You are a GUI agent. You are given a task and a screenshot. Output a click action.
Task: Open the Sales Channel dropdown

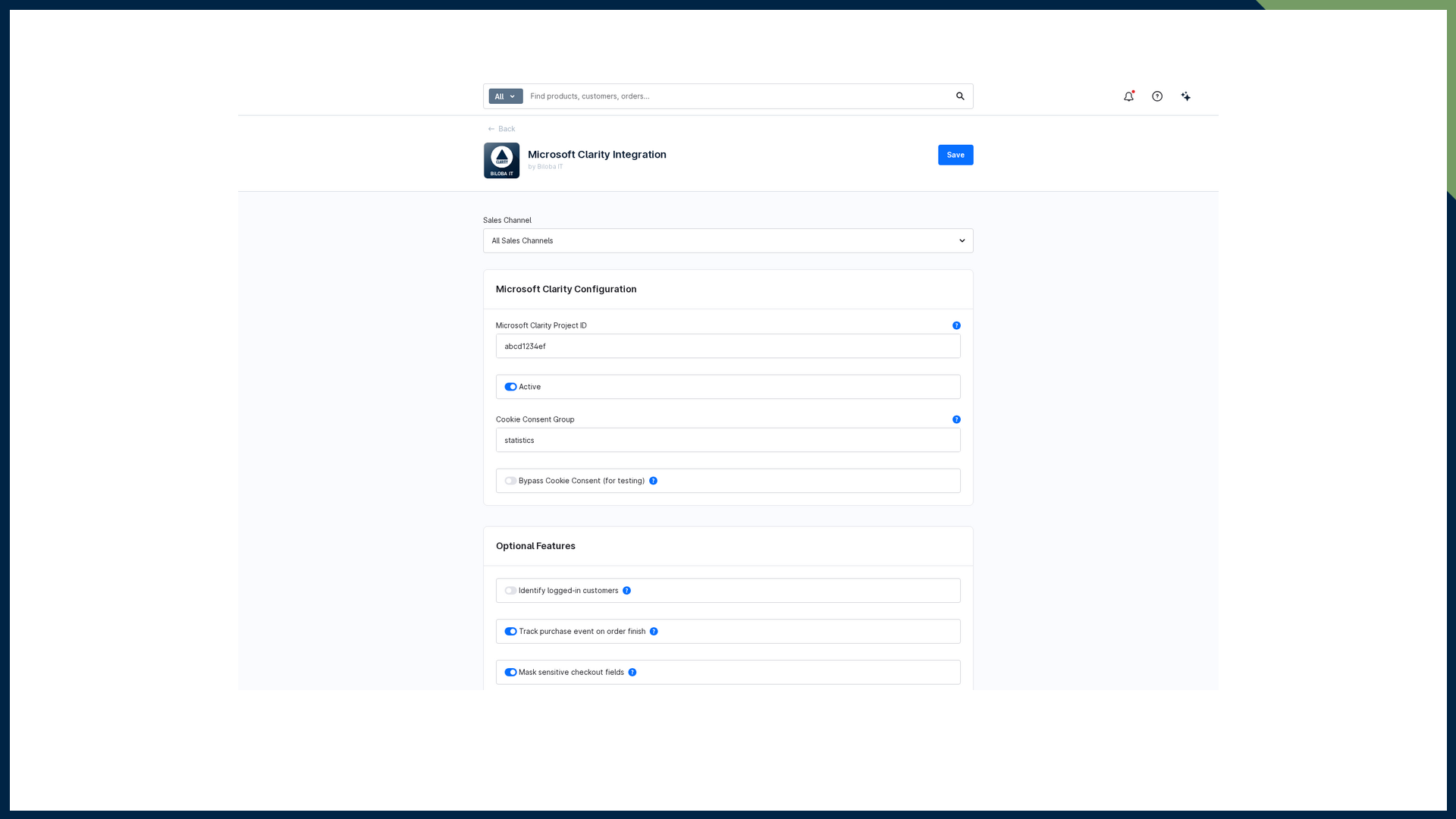tap(728, 241)
